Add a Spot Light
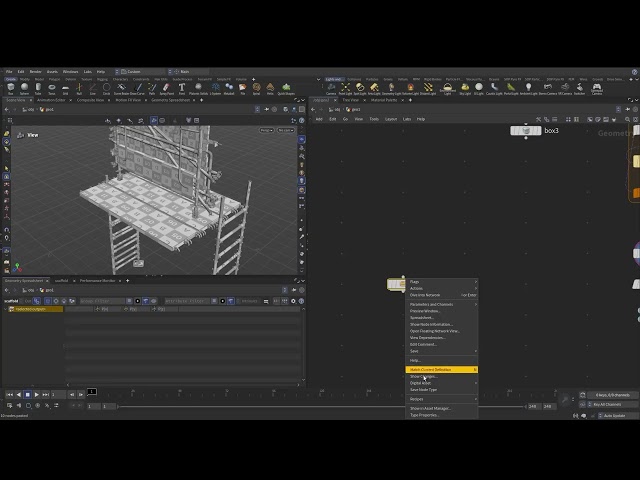Image resolution: width=640 pixels, height=480 pixels. click(360, 89)
